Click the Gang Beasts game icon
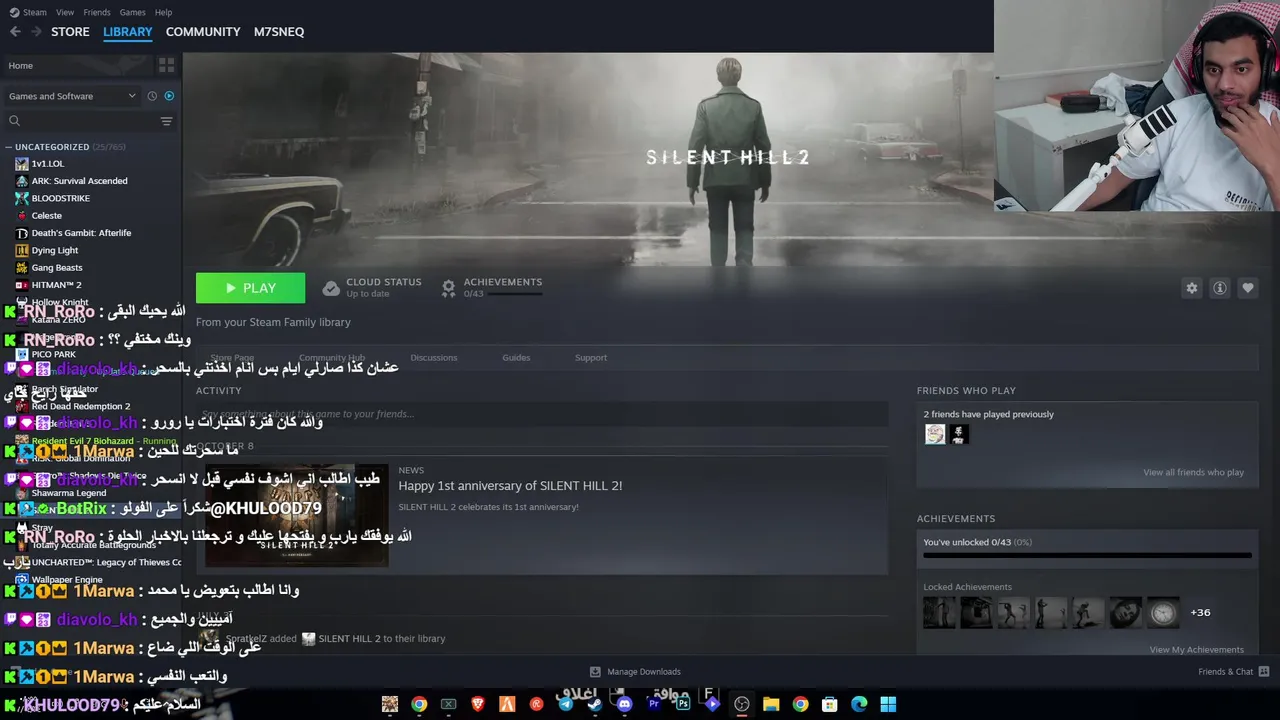1280x720 pixels. click(22, 267)
